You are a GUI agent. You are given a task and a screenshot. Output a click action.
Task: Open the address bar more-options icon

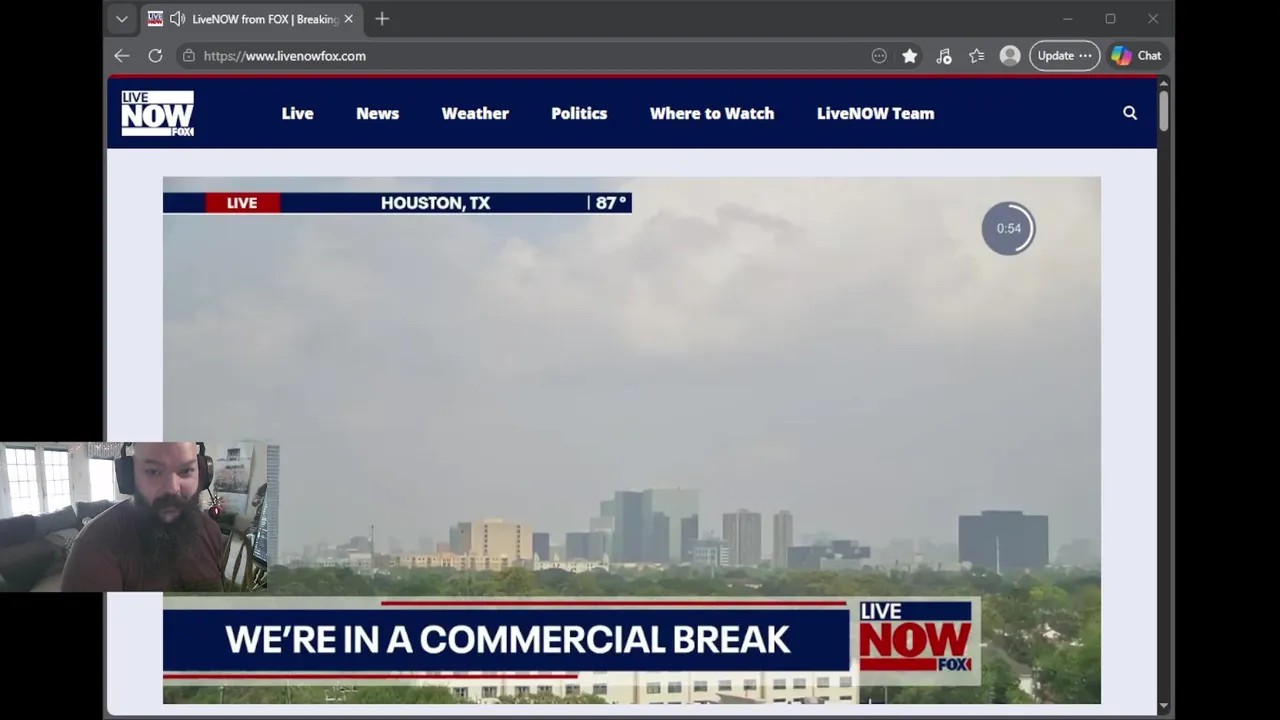(x=879, y=56)
